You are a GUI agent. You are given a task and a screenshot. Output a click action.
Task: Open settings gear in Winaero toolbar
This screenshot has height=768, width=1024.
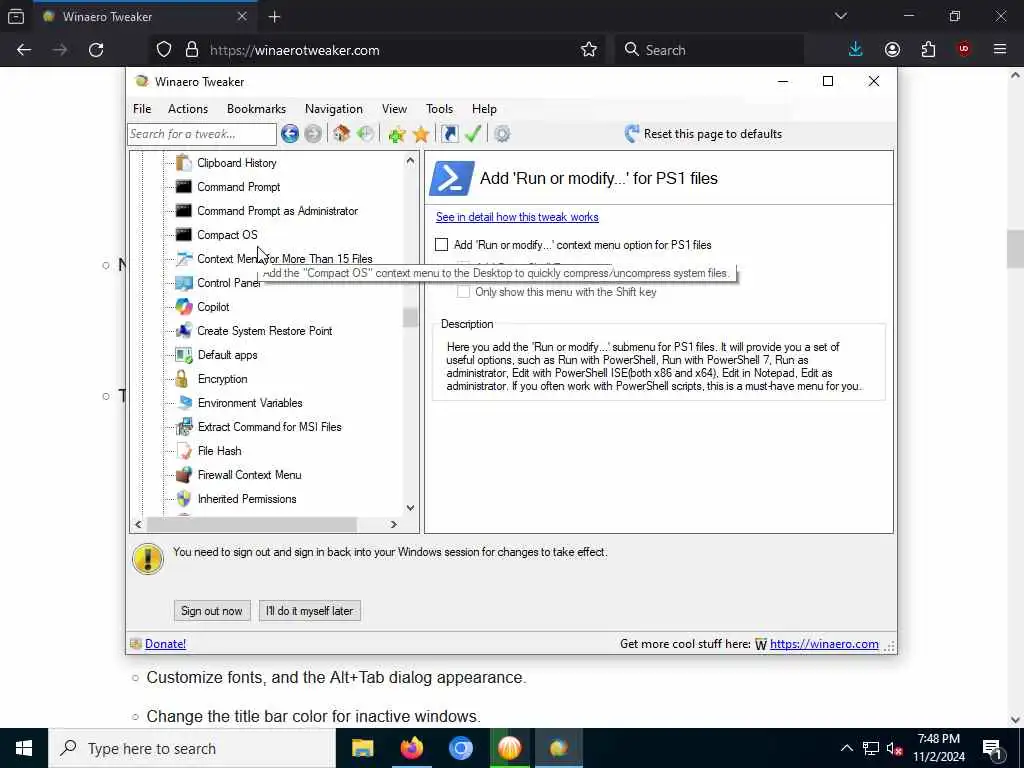tap(502, 134)
